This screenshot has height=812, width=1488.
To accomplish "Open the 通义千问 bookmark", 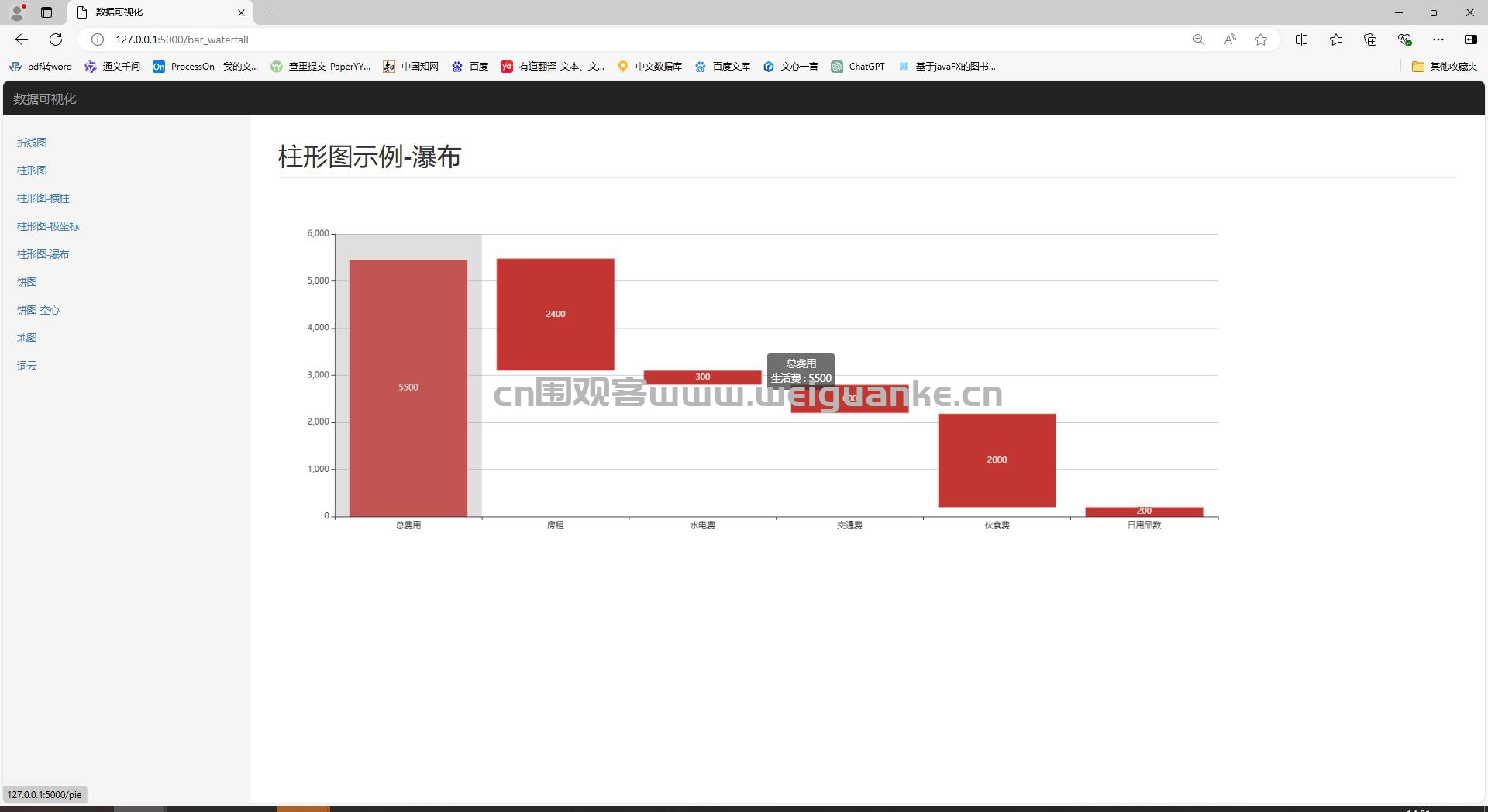I will coord(113,67).
